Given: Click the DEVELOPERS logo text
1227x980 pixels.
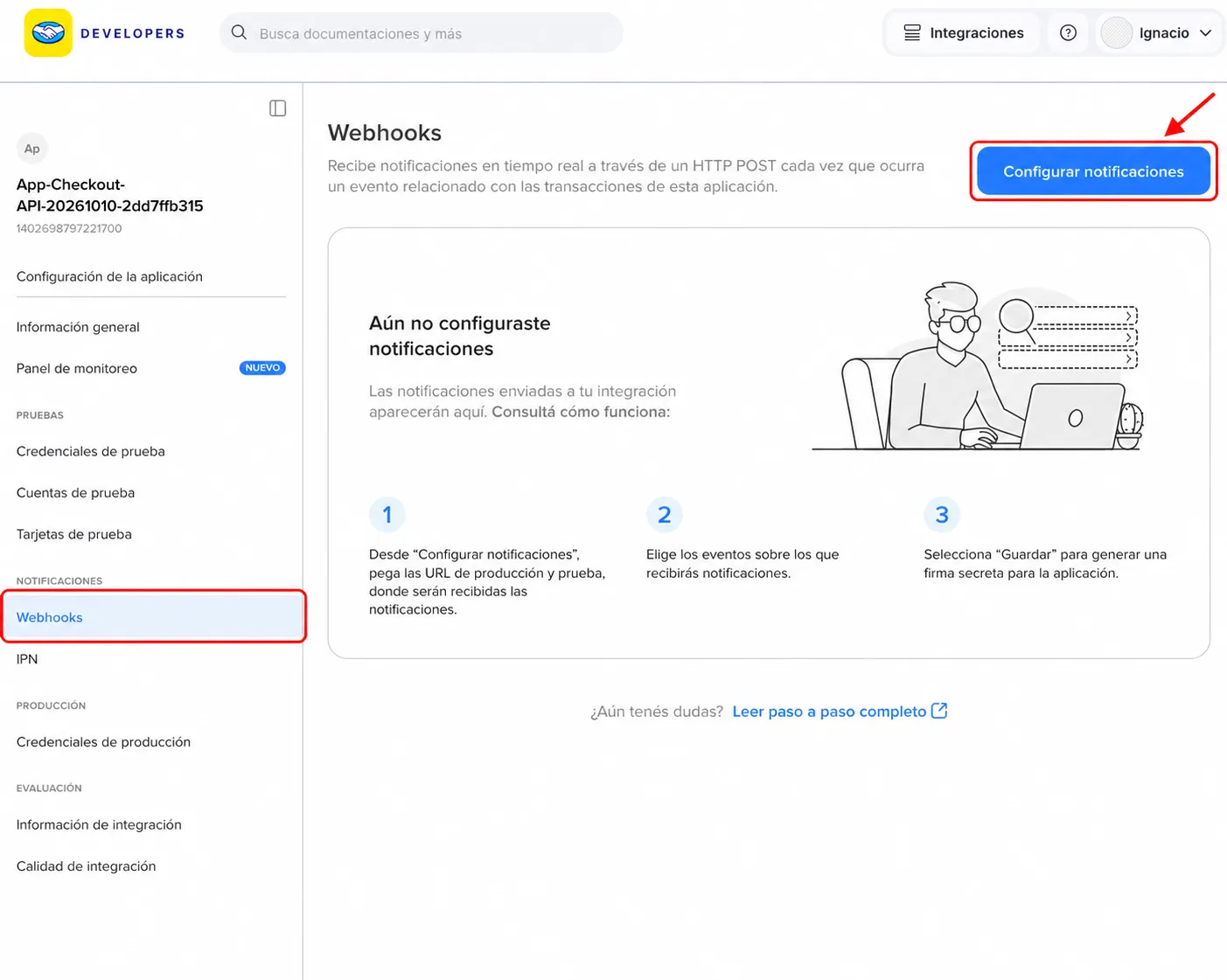Looking at the screenshot, I should pyautogui.click(x=133, y=34).
